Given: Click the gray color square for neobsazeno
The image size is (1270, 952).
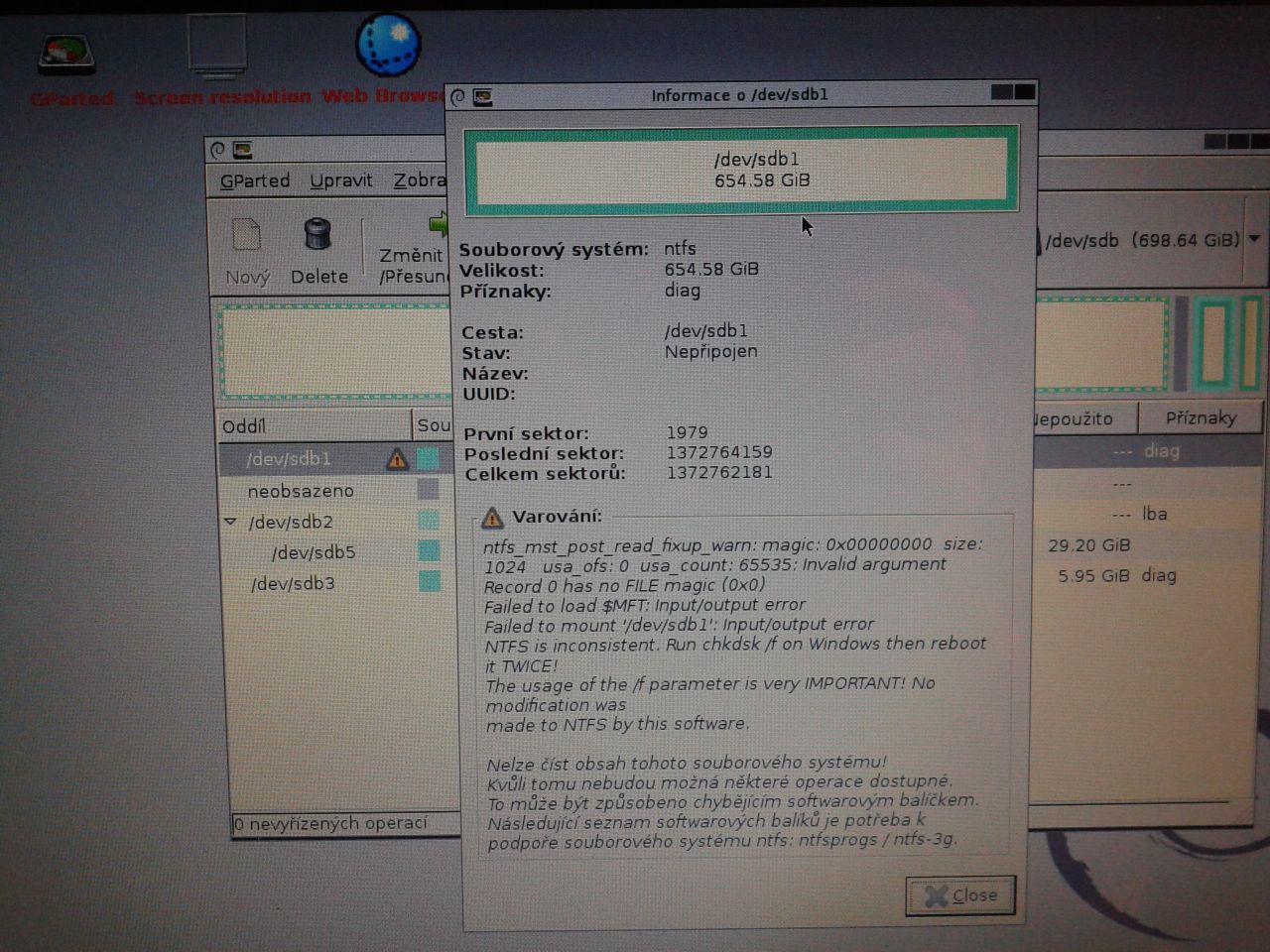Looking at the screenshot, I should (428, 489).
